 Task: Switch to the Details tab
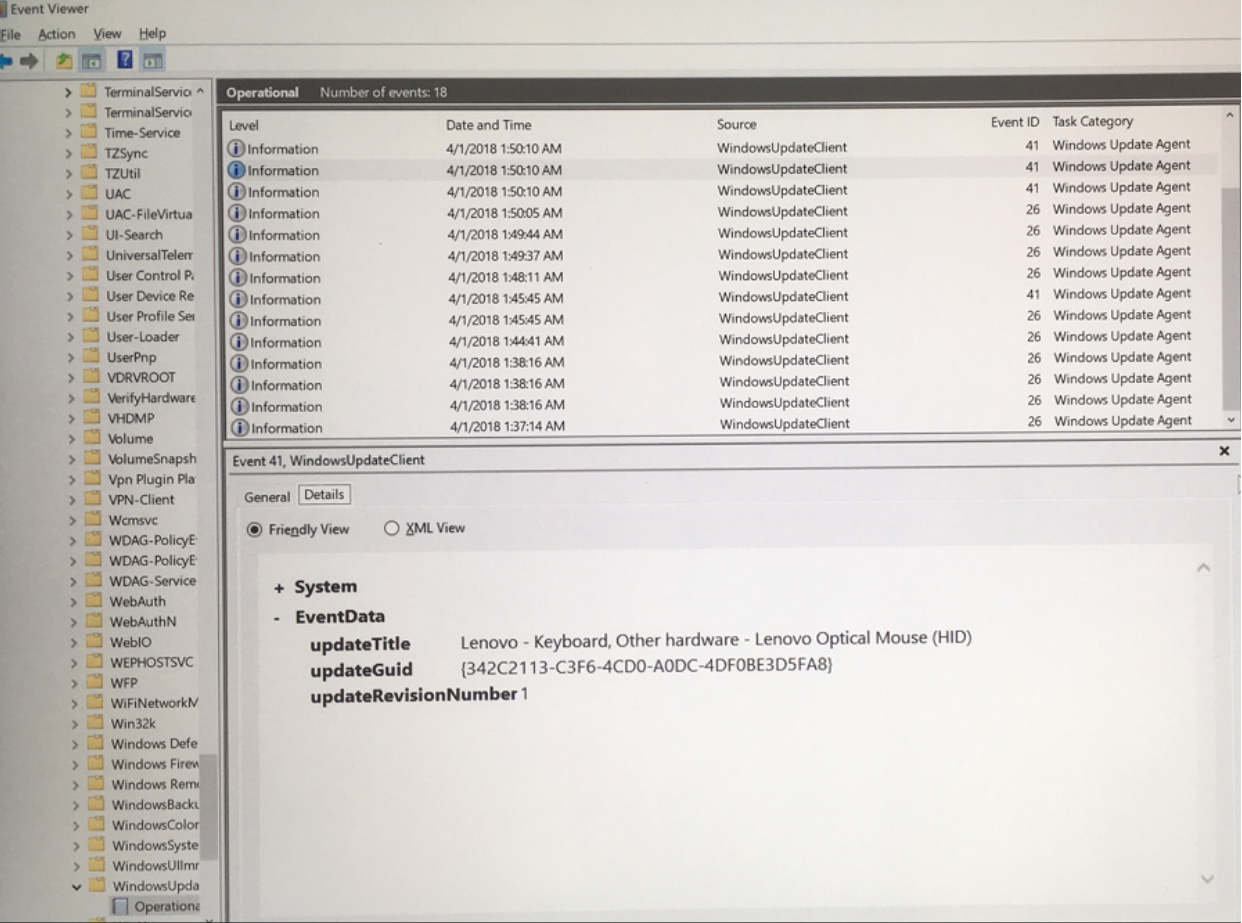tap(324, 495)
